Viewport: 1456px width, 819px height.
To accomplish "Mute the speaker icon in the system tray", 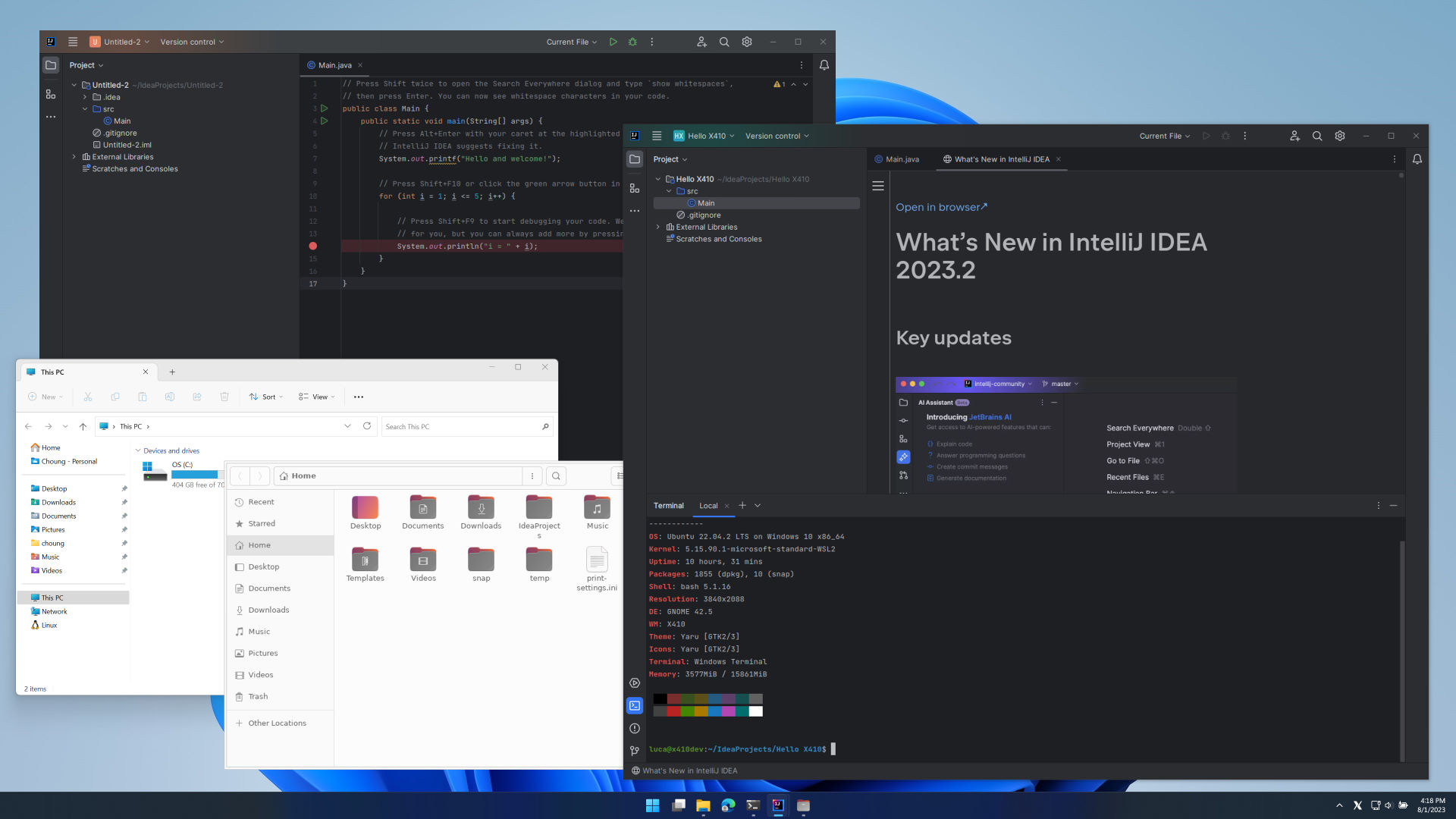I will (x=1387, y=805).
